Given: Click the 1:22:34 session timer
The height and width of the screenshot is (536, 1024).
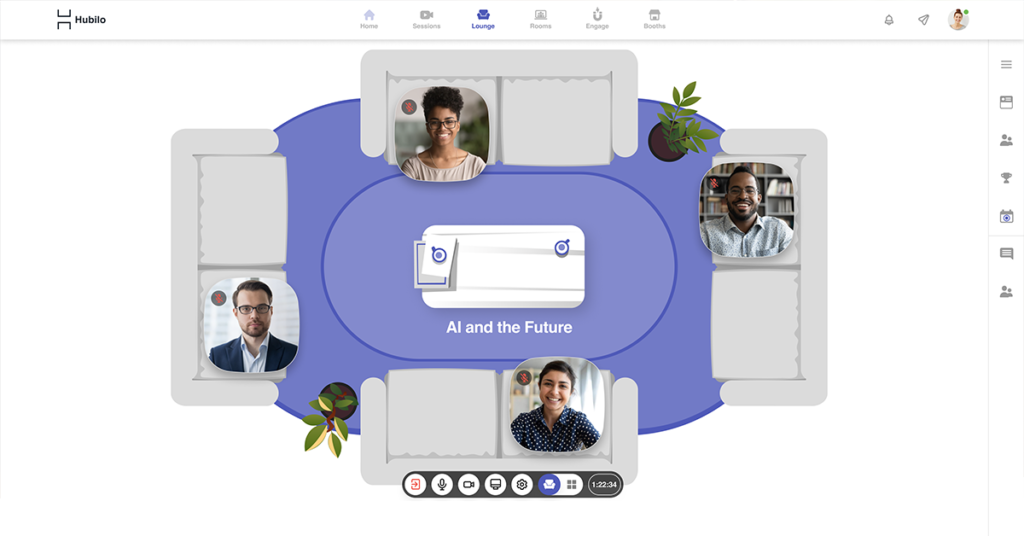Looking at the screenshot, I should pos(604,484).
